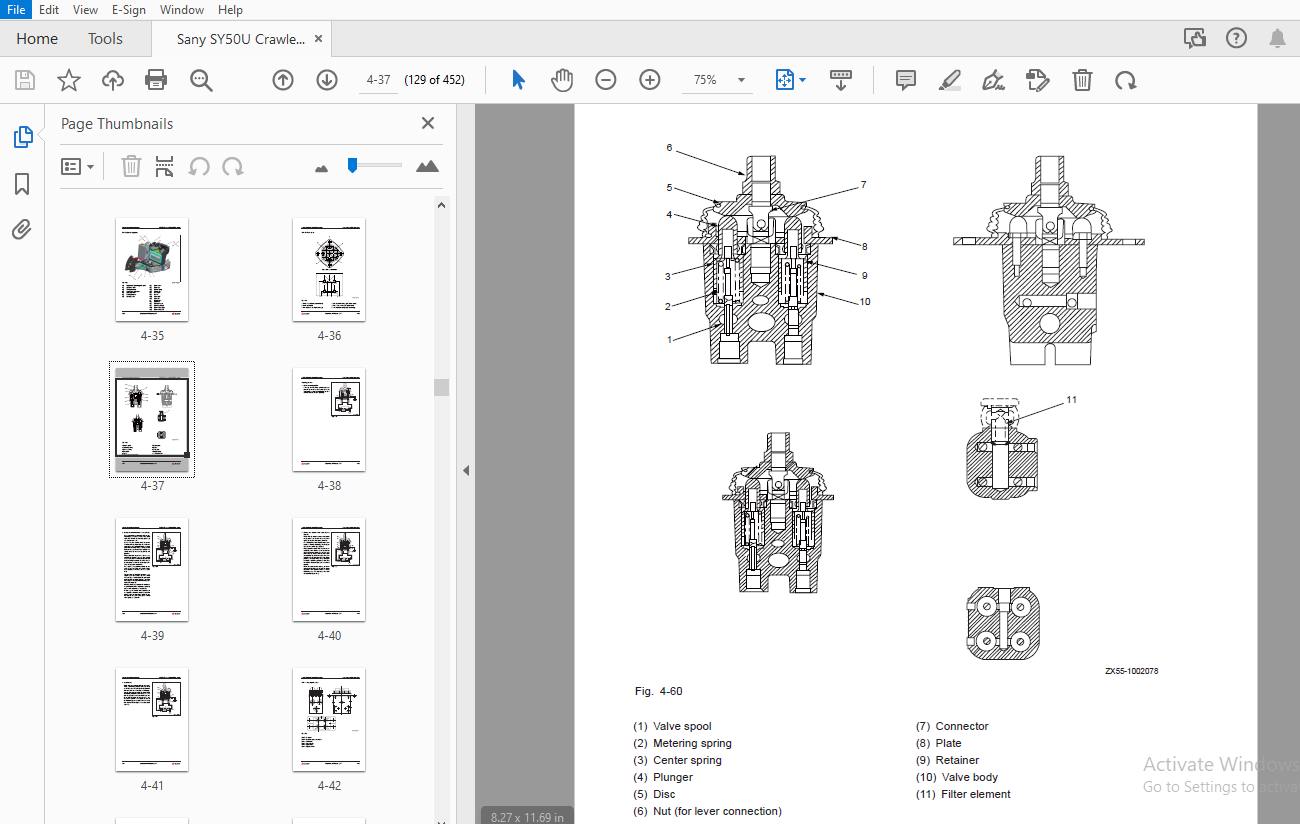The width and height of the screenshot is (1300, 824).
Task: Select page thumbnail 4-39
Action: pos(152,569)
